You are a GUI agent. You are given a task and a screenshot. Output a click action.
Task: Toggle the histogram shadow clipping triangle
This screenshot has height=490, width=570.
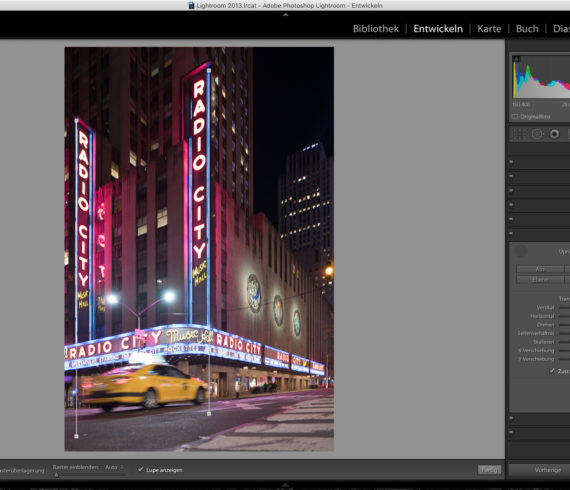coord(516,58)
